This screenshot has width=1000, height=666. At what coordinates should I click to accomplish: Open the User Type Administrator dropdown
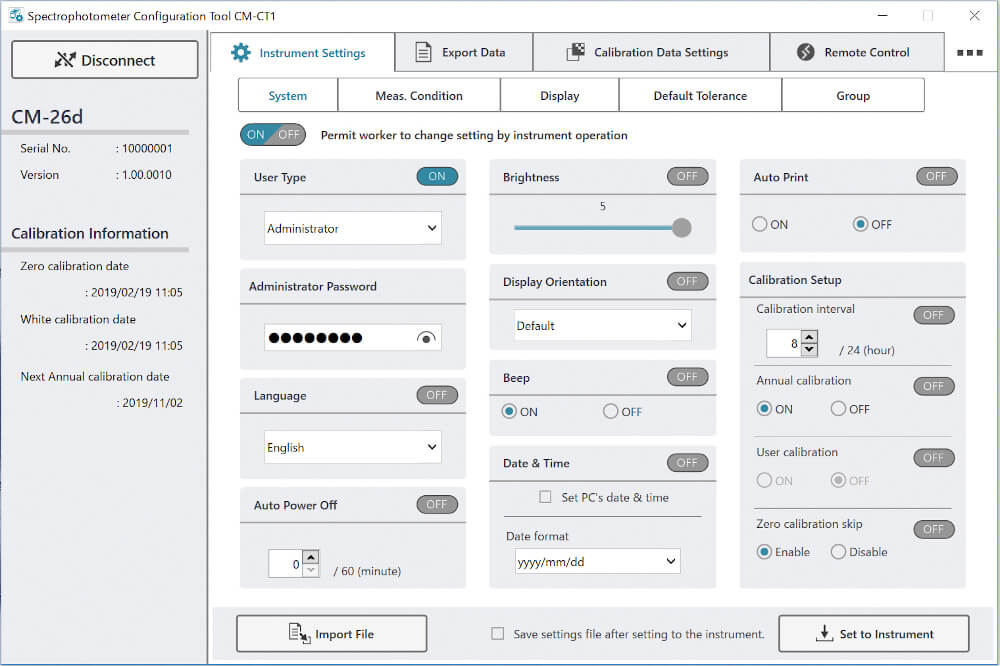352,228
